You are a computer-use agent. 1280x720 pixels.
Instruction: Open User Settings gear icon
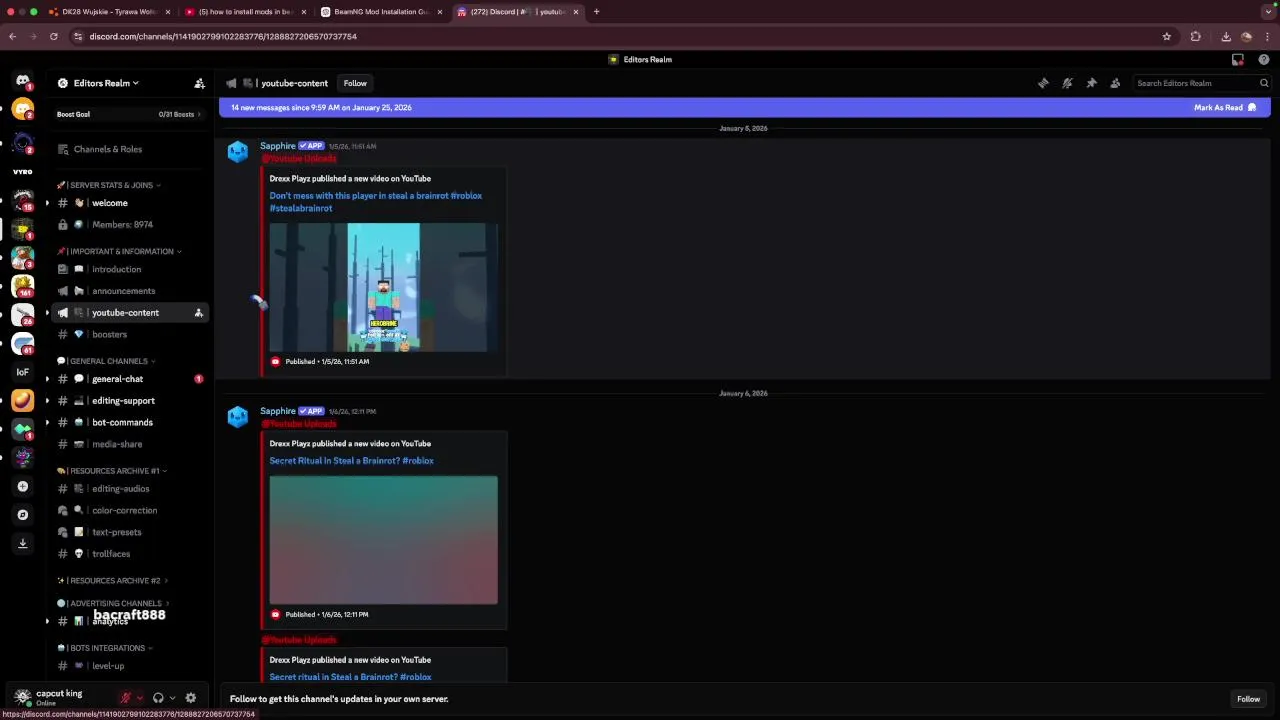[x=190, y=698]
